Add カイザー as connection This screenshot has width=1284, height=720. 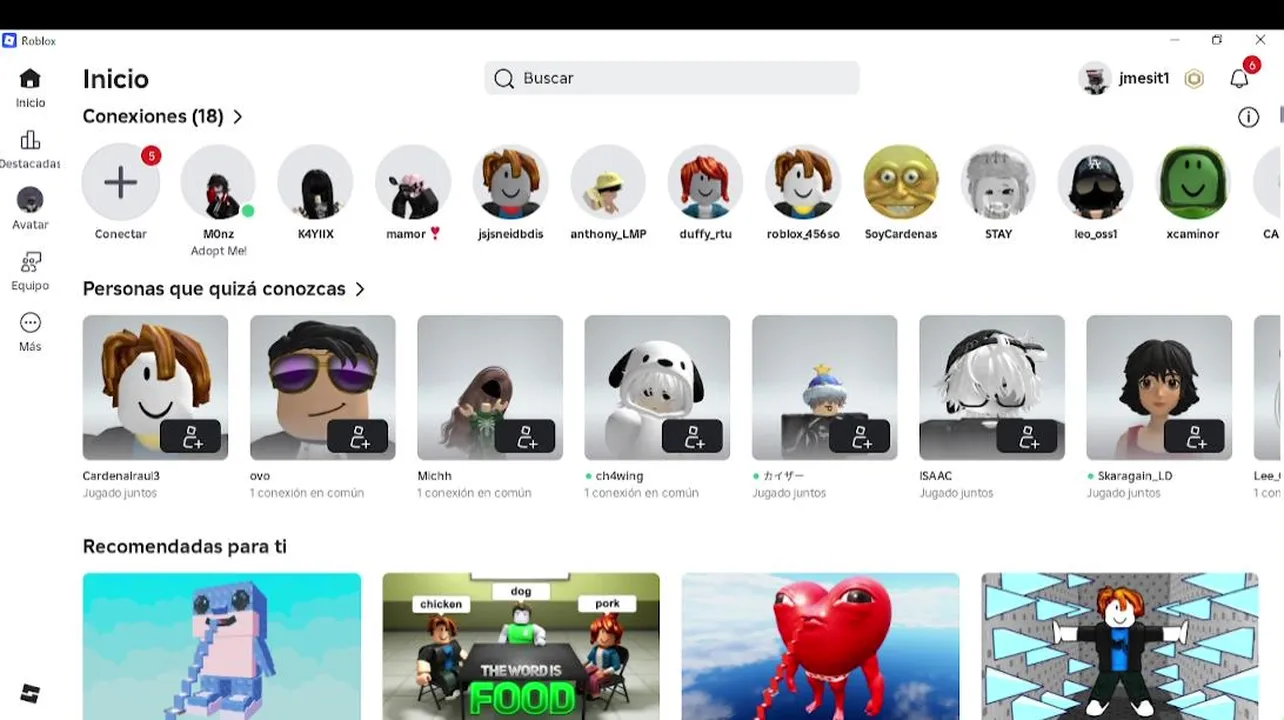[x=862, y=438]
